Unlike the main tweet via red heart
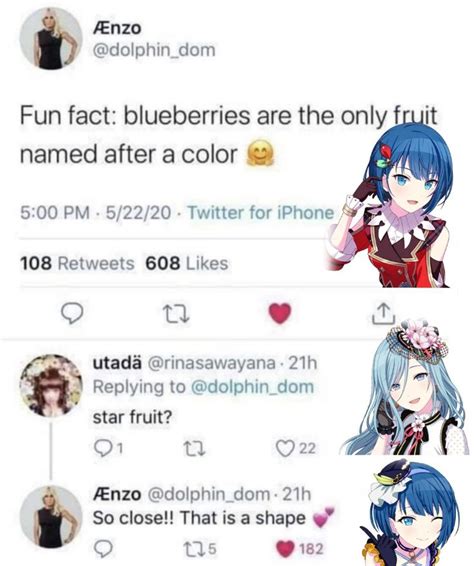This screenshot has height=566, width=474. [280, 313]
